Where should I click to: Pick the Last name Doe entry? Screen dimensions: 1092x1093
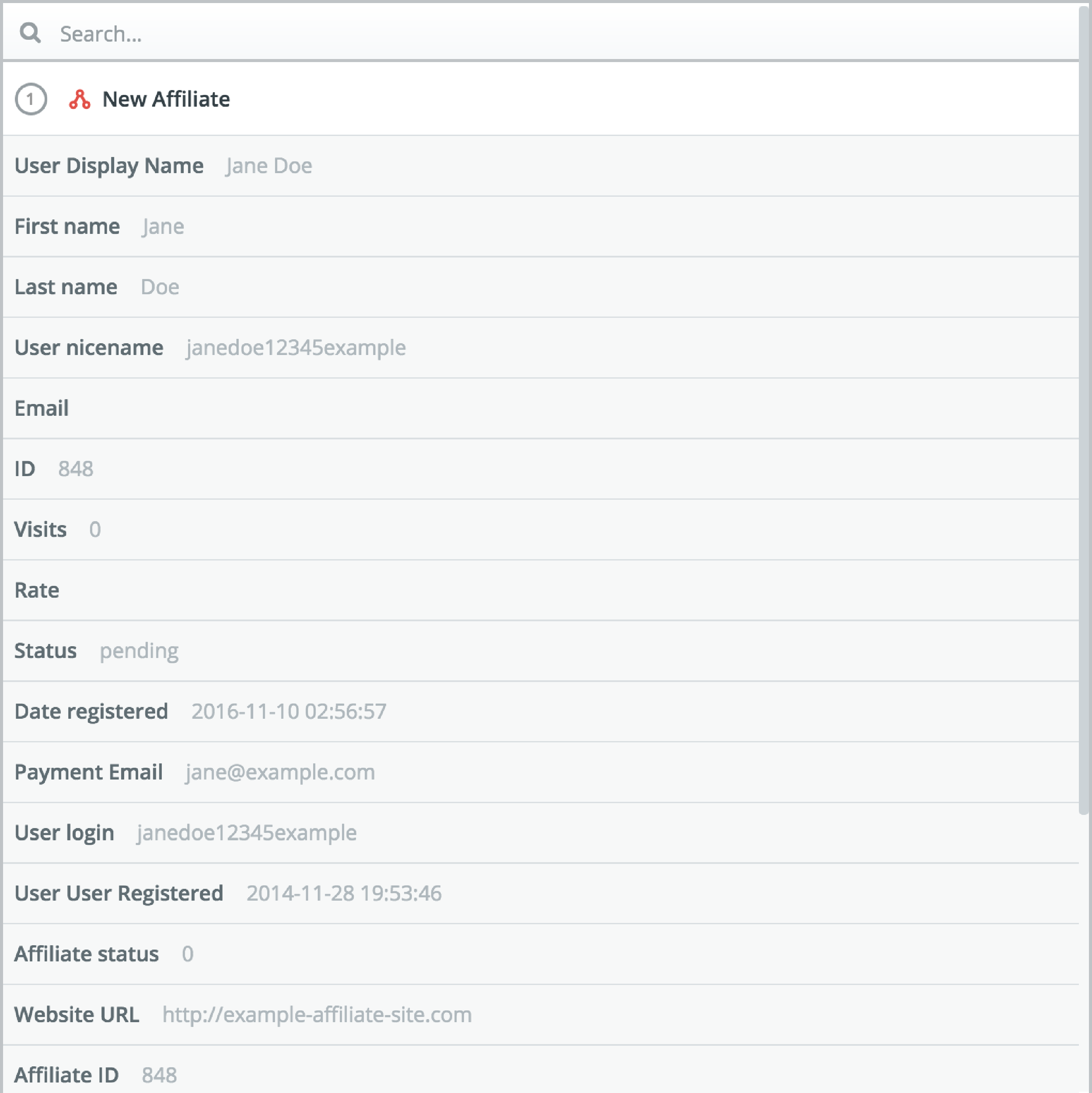click(541, 287)
